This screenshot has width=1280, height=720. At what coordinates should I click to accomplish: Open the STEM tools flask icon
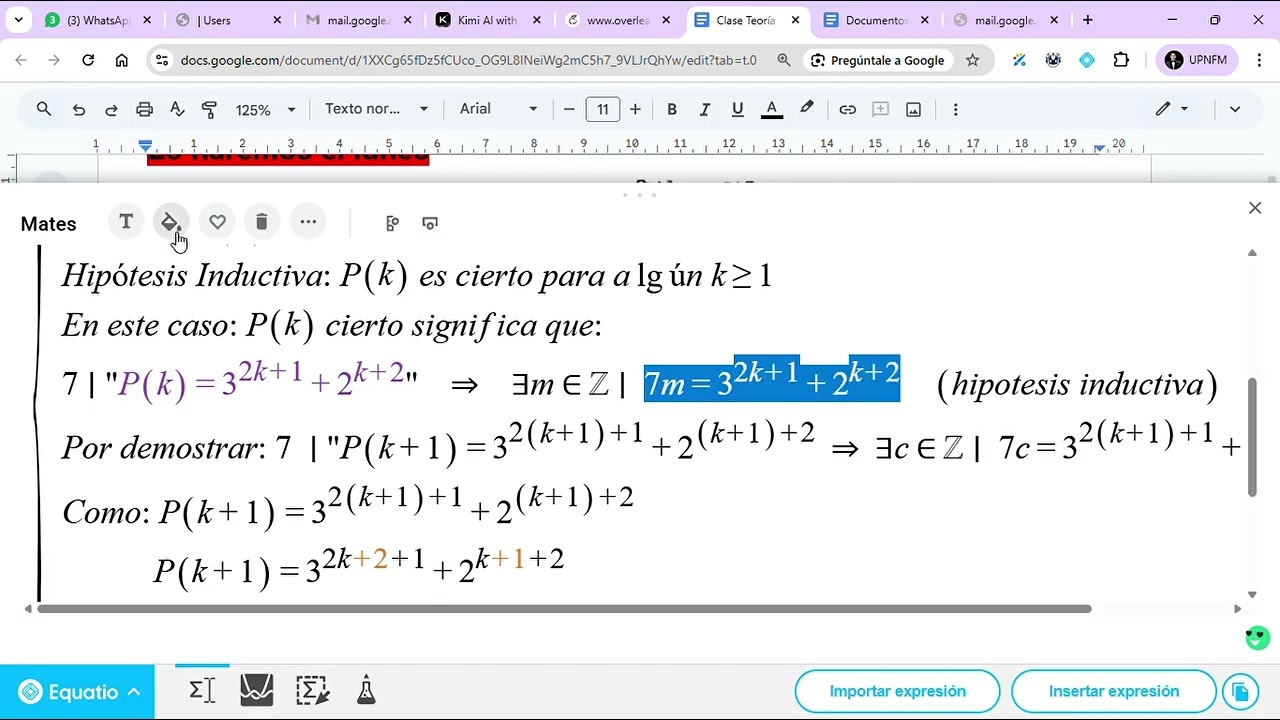(366, 691)
